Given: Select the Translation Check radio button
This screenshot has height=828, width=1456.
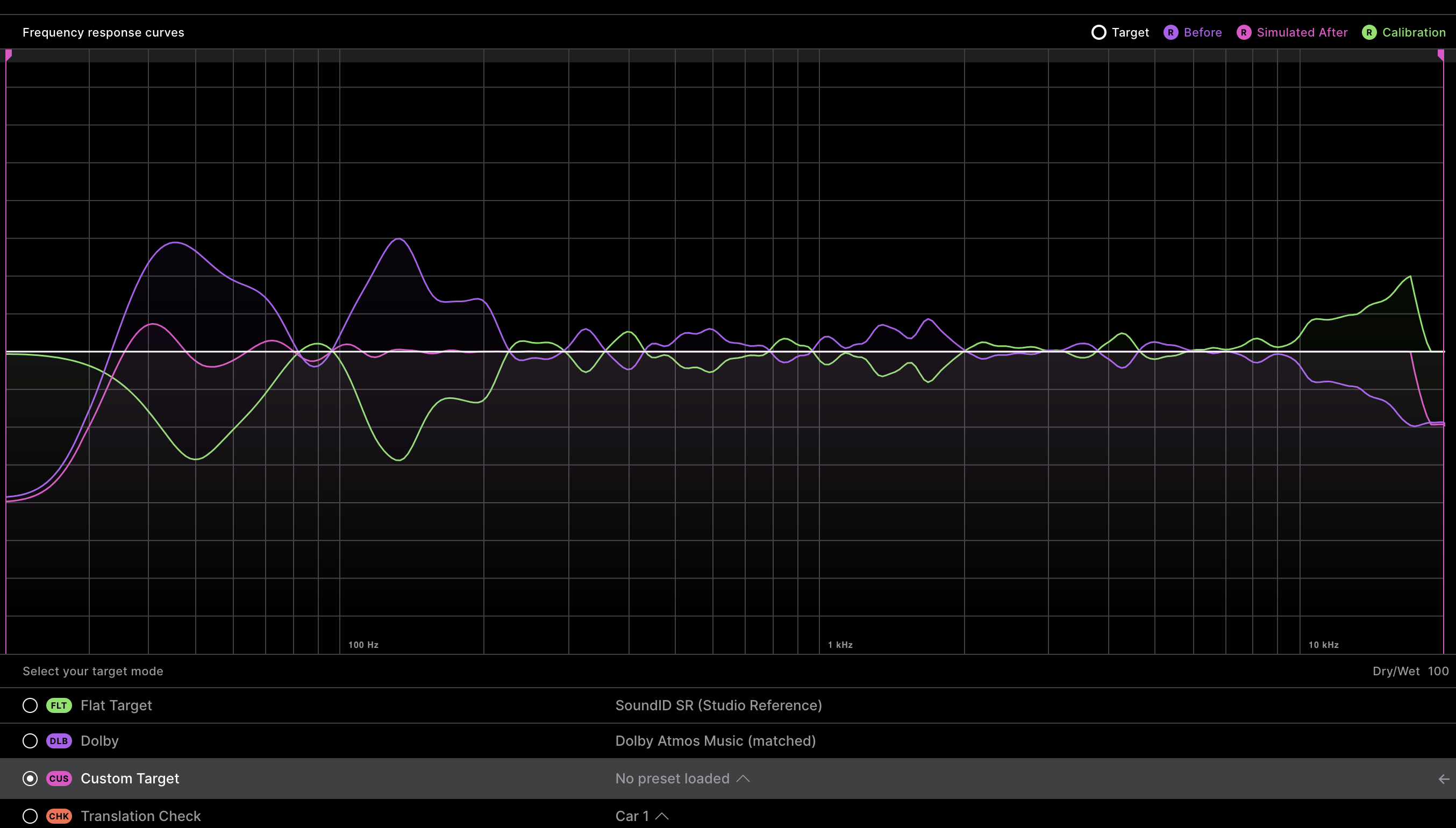Looking at the screenshot, I should 30,816.
